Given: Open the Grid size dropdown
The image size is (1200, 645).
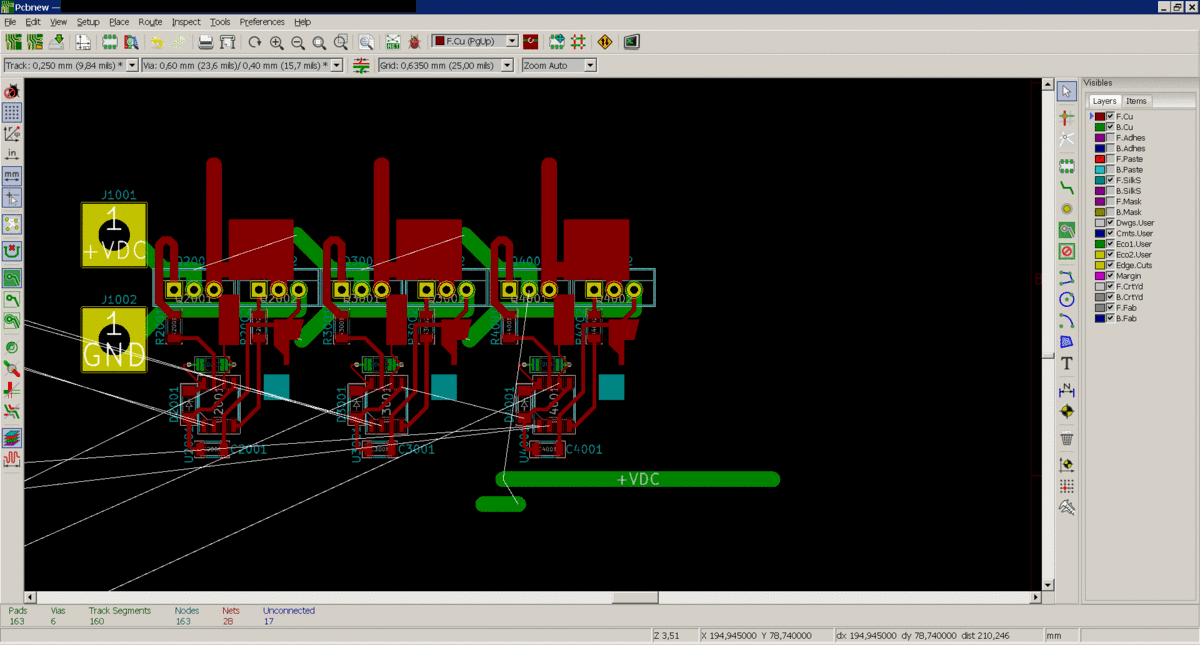Looking at the screenshot, I should click(x=506, y=65).
